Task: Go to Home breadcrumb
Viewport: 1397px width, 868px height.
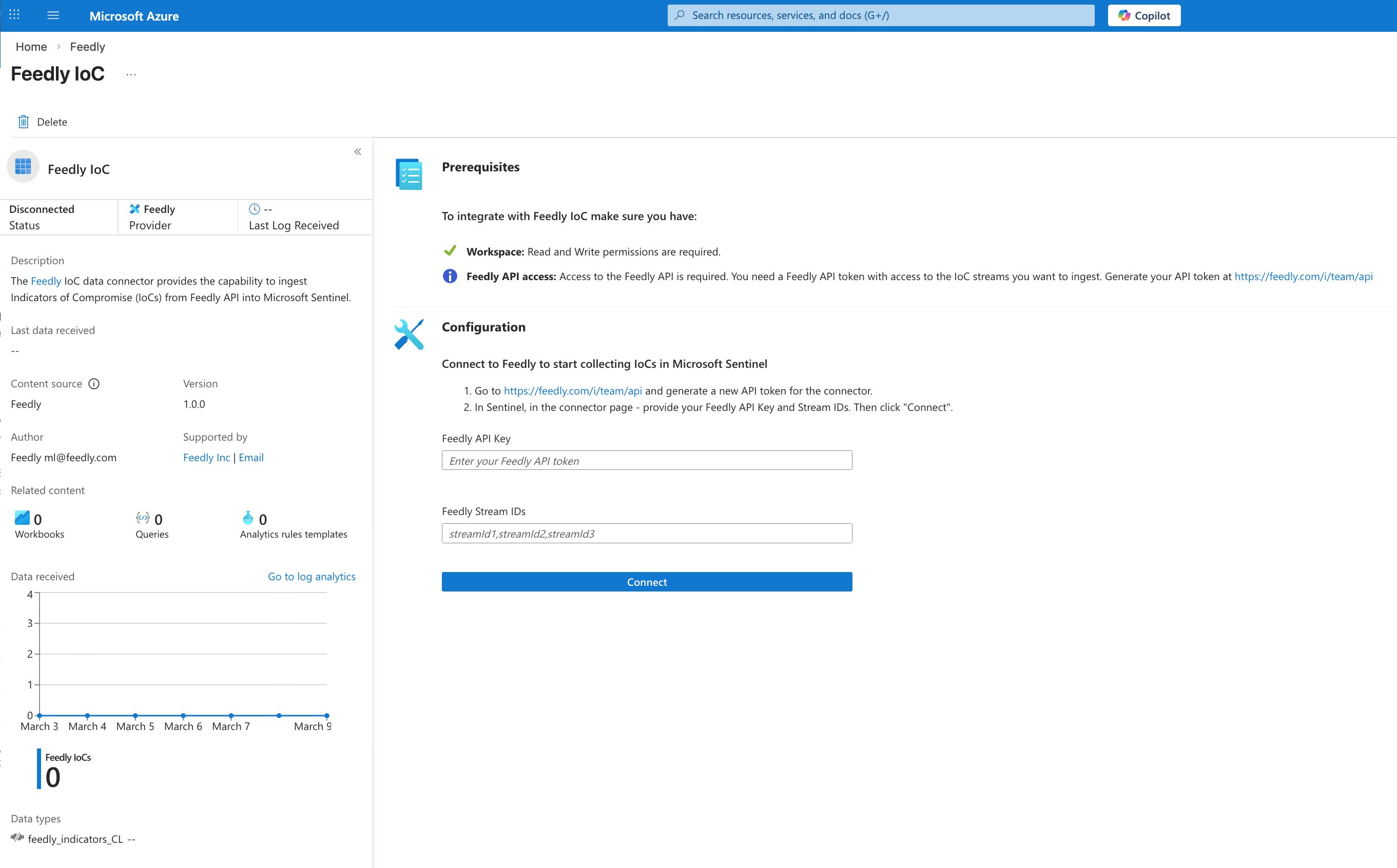Action: pyautogui.click(x=31, y=47)
